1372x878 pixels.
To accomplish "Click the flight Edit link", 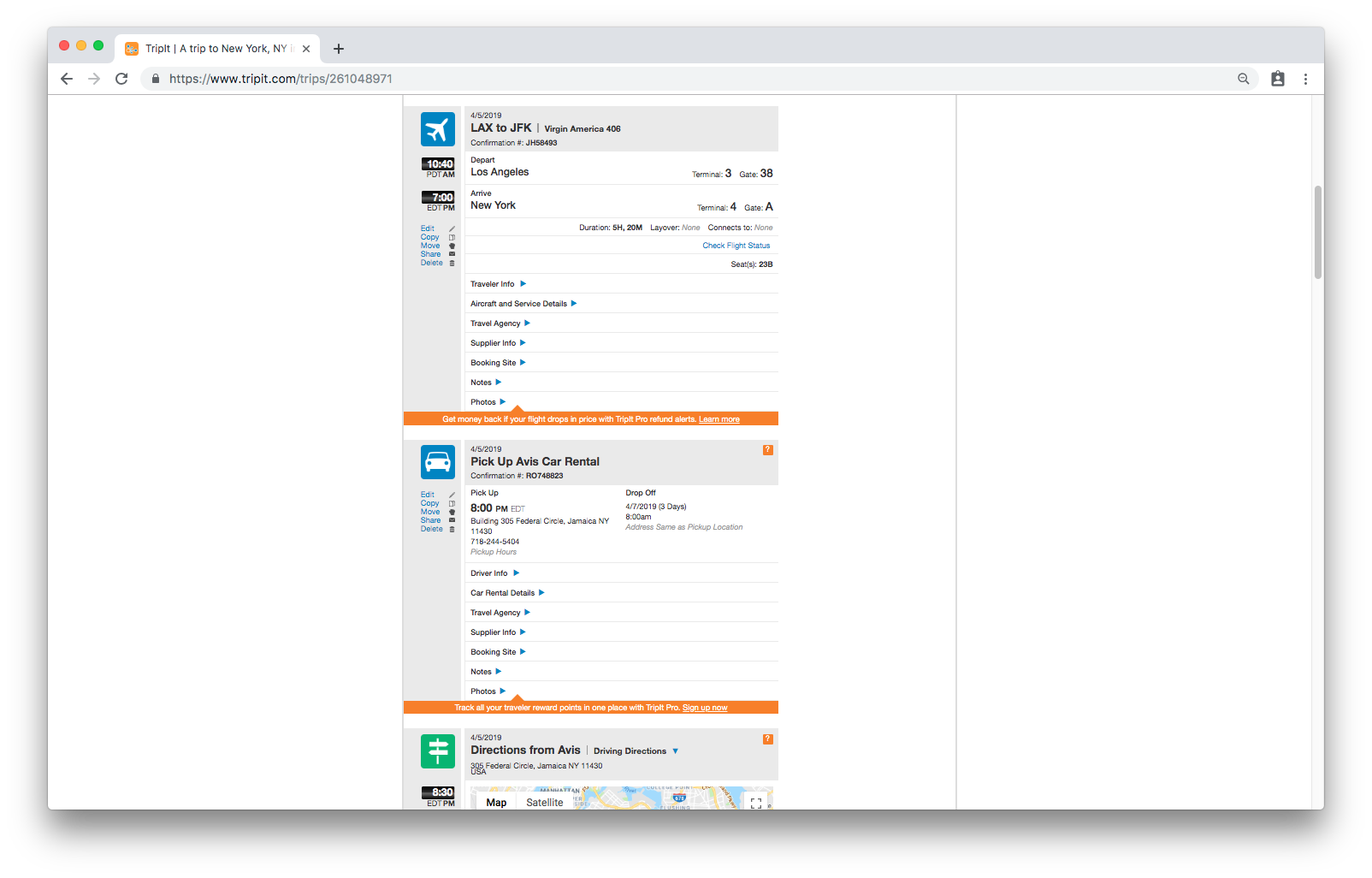I will [428, 228].
